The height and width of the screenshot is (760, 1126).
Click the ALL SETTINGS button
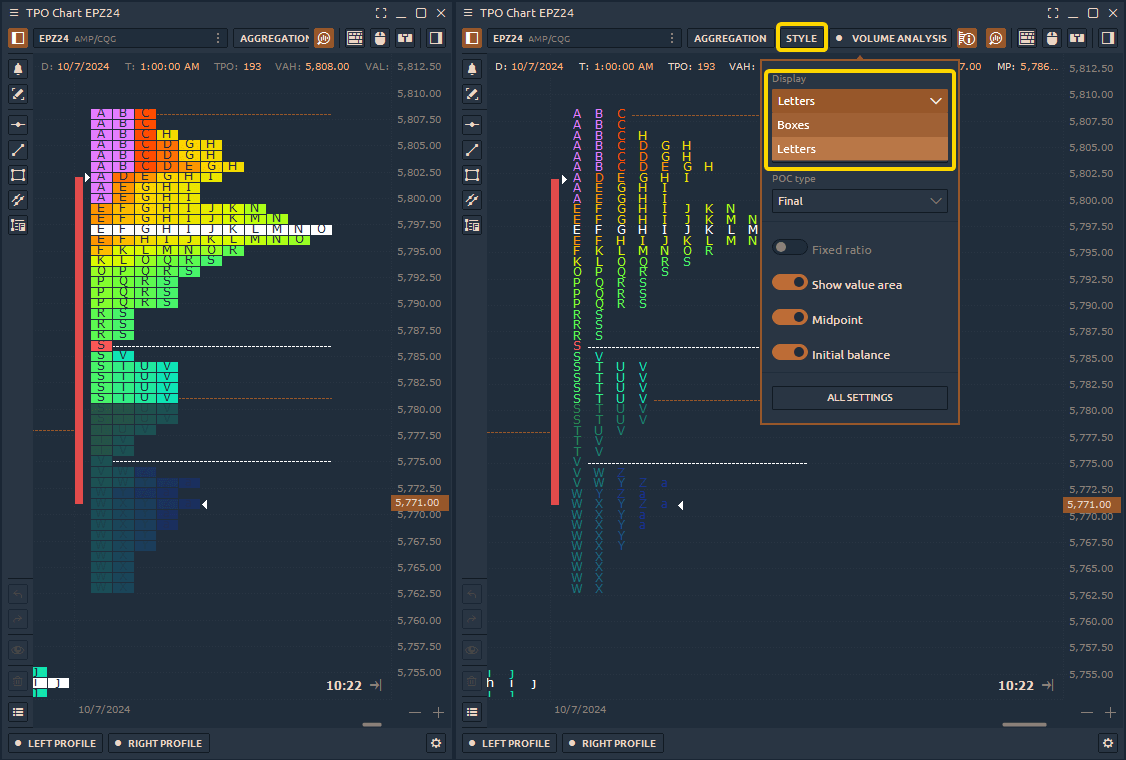point(859,398)
